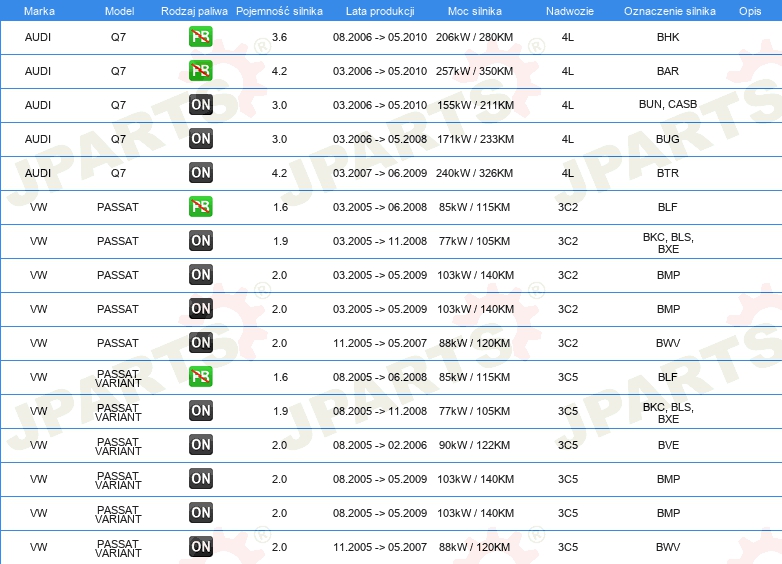Click the Rodzaj paliwa column header
782x564 pixels.
(x=194, y=11)
